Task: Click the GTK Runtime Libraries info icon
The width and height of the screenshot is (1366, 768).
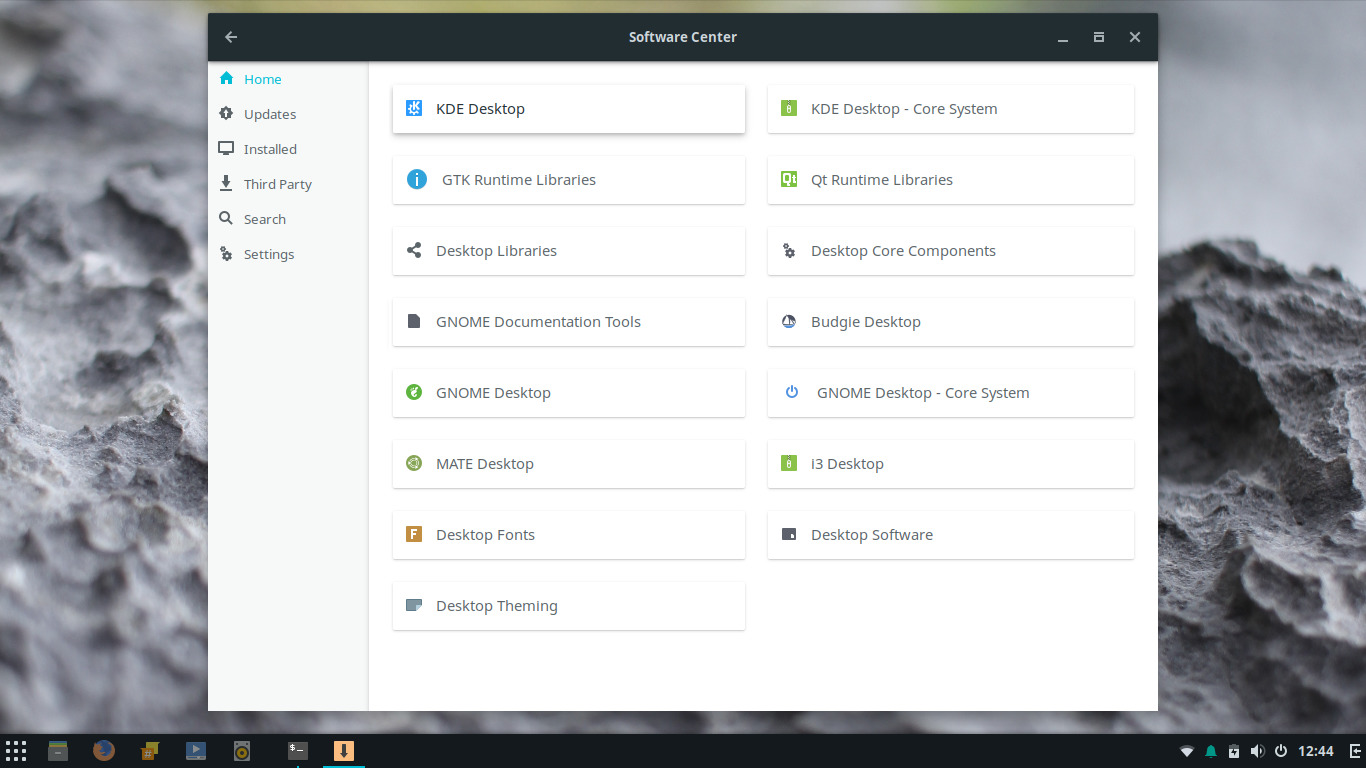Action: point(416,179)
